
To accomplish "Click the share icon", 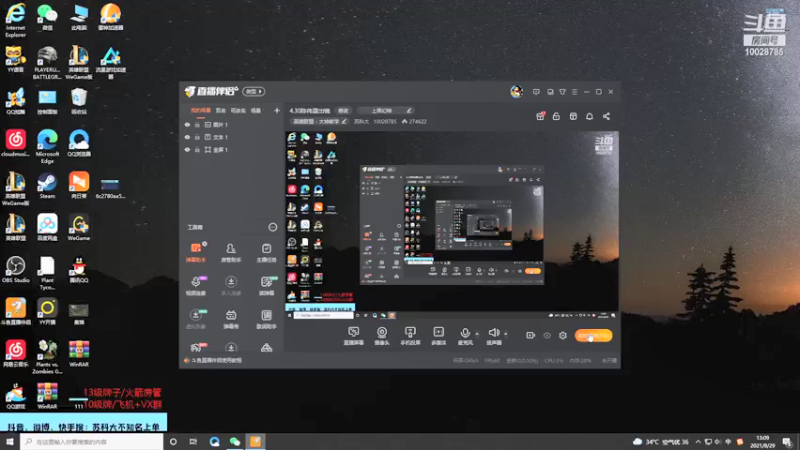I will (x=606, y=116).
